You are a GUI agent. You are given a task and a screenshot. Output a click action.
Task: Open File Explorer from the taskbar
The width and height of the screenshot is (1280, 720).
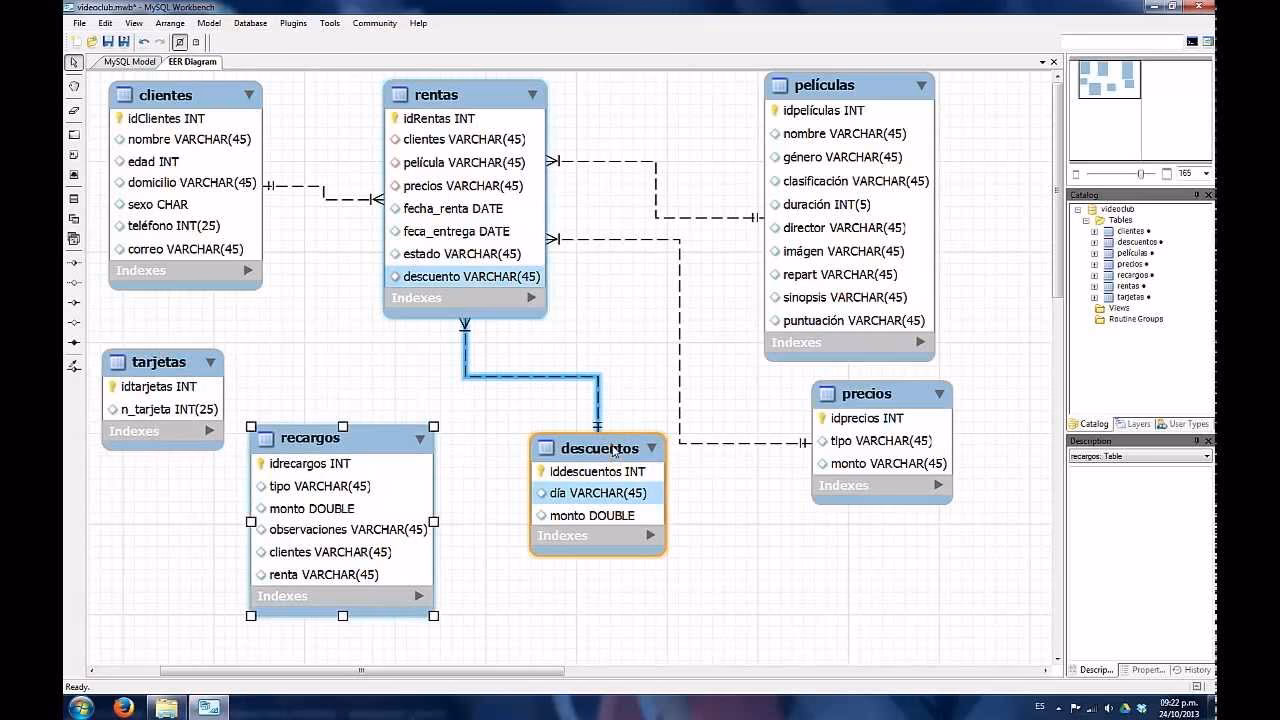pyautogui.click(x=166, y=707)
